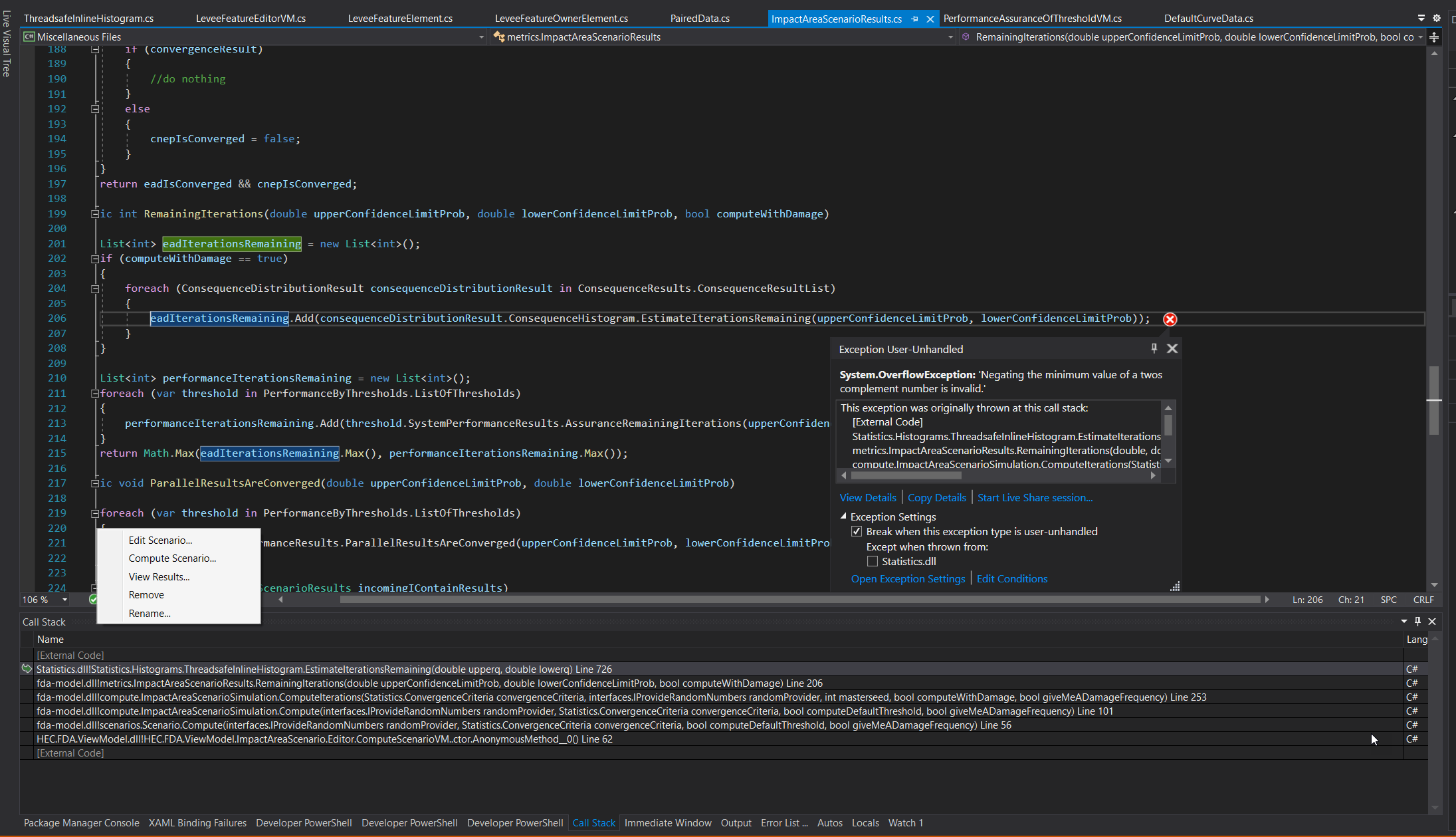Collapse the RemainingIterations method at line 199
Image resolution: width=1456 pixels, height=837 pixels.
(x=94, y=214)
